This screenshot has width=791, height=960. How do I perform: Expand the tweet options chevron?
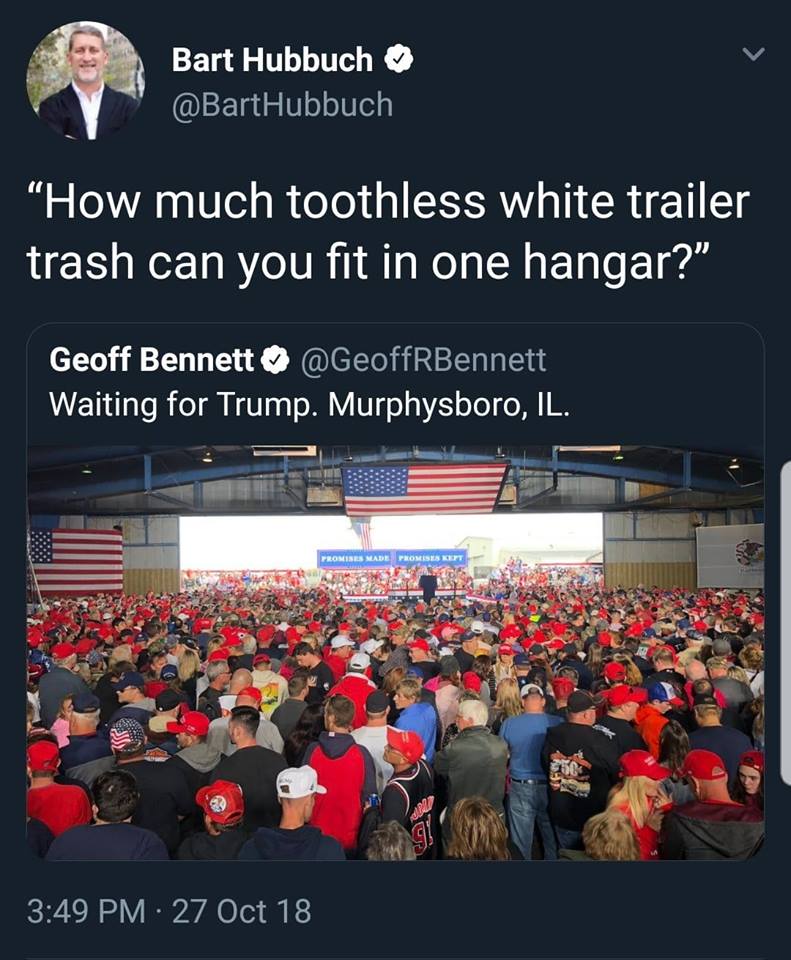click(x=753, y=54)
